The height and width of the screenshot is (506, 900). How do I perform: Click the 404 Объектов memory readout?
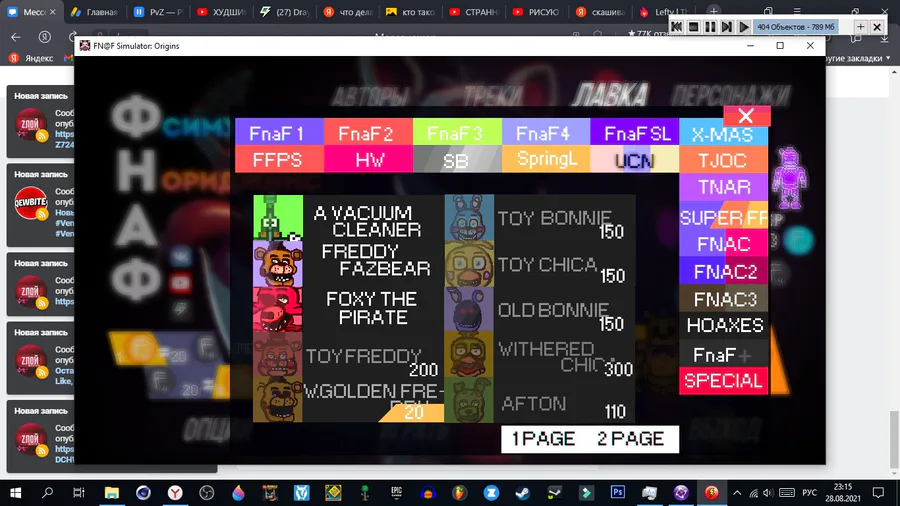coord(796,26)
